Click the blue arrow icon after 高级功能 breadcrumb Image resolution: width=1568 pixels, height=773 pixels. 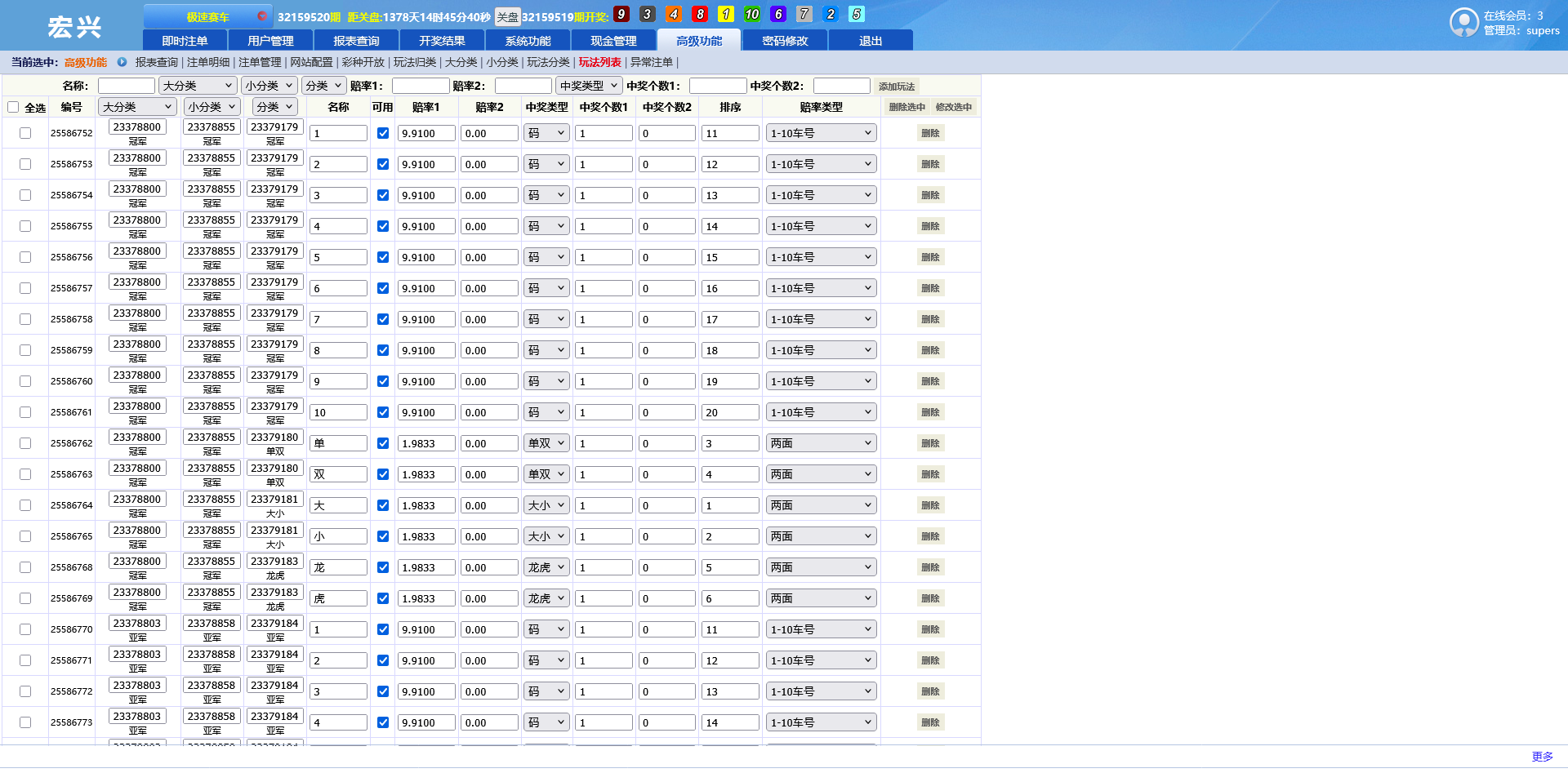click(122, 62)
